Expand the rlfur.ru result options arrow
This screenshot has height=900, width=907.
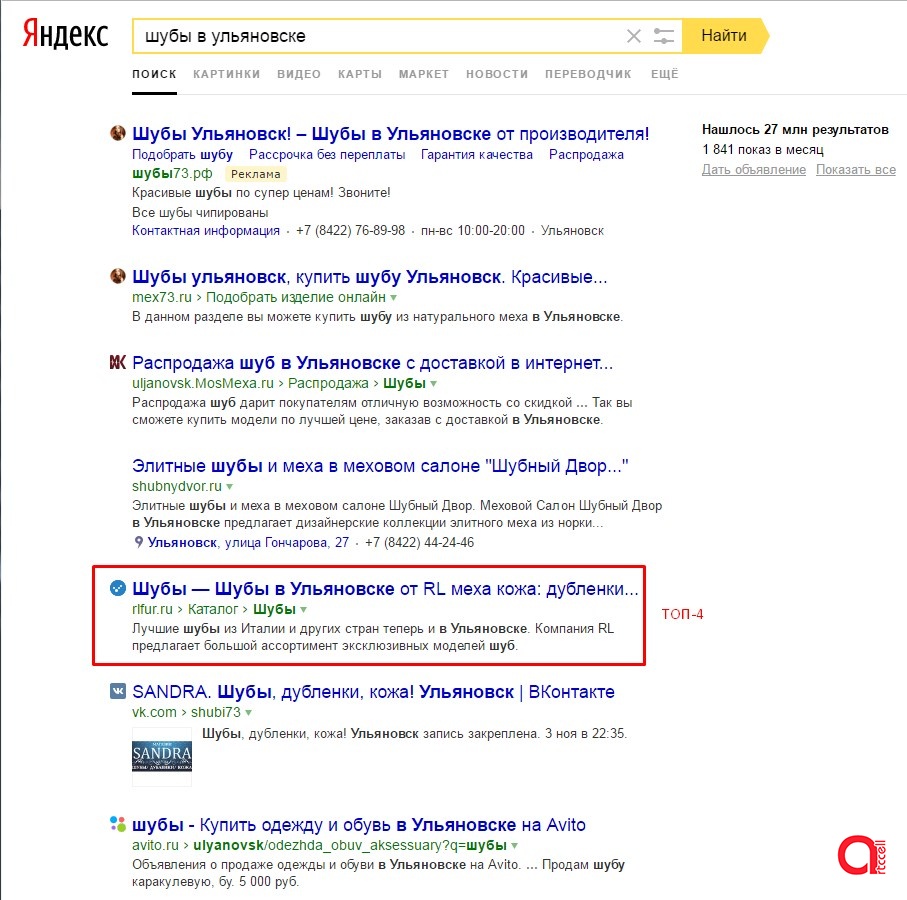[x=304, y=610]
